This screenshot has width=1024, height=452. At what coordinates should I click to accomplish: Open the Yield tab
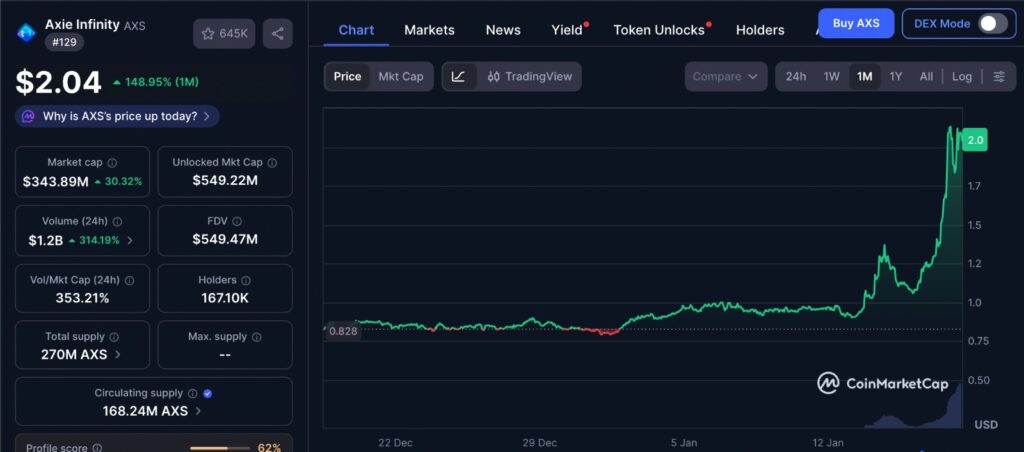point(567,30)
